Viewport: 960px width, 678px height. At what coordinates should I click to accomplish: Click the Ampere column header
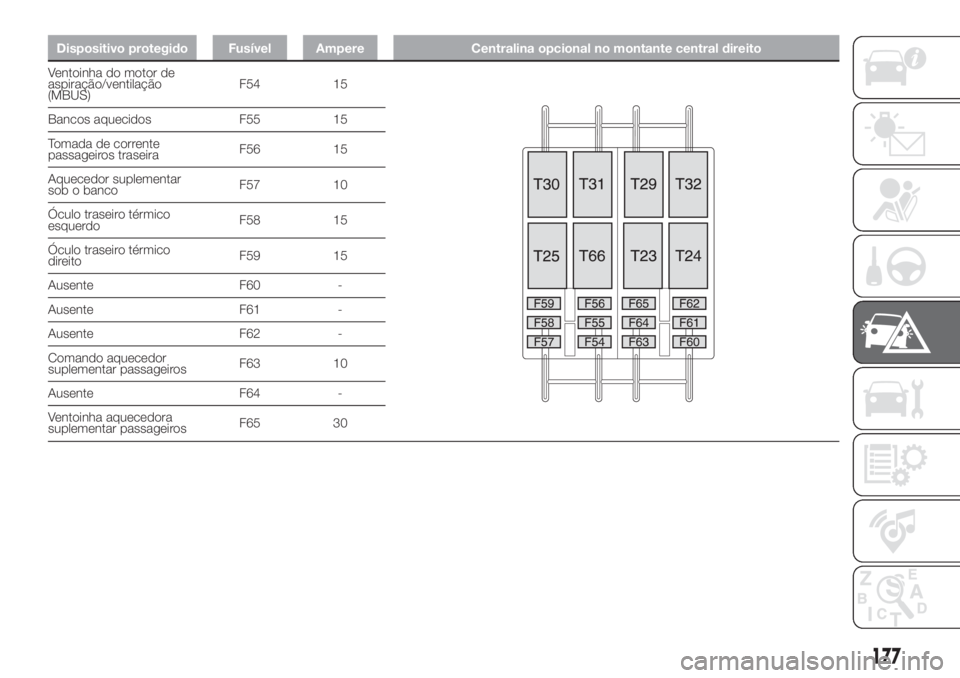tap(340, 48)
